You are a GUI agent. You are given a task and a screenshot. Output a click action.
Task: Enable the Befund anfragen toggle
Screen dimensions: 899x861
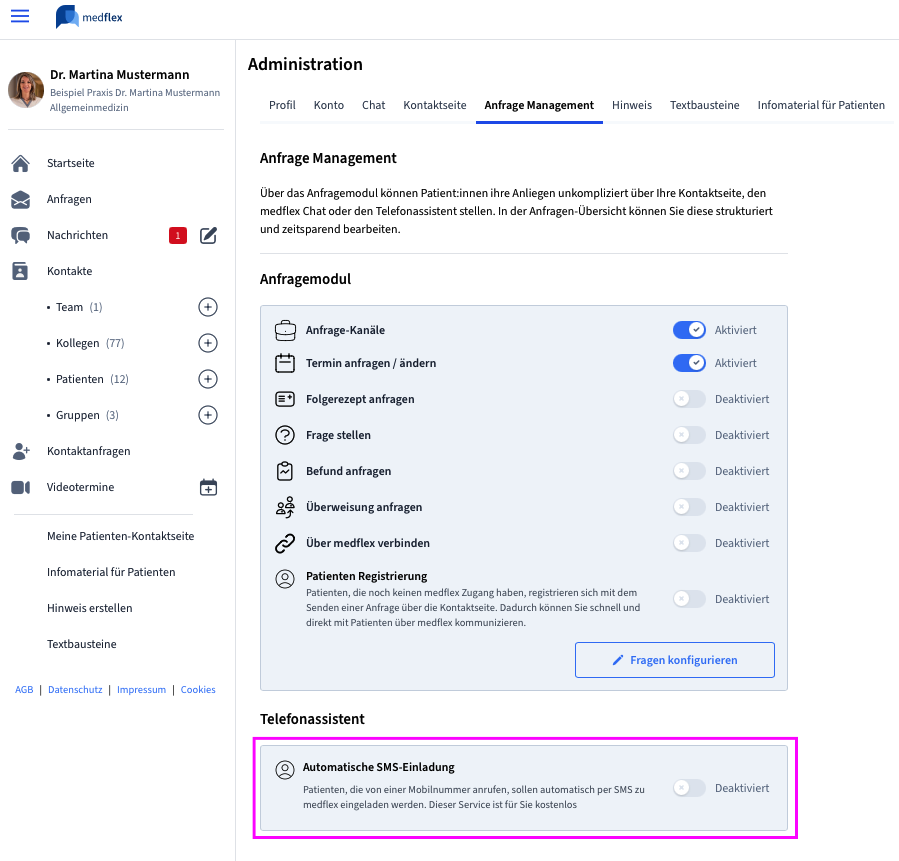tap(689, 471)
